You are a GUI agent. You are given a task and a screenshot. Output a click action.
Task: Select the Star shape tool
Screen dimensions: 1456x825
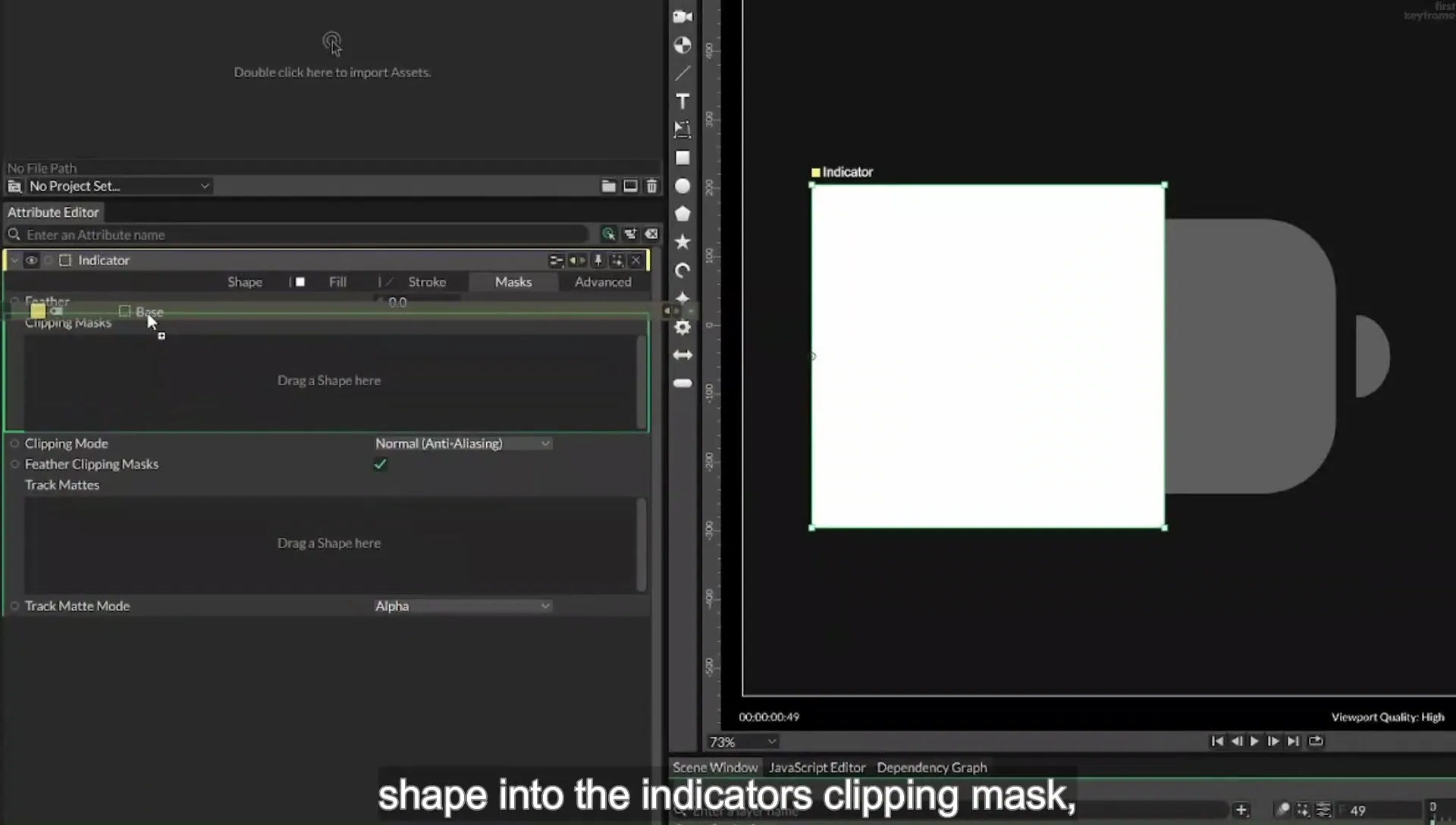click(682, 242)
